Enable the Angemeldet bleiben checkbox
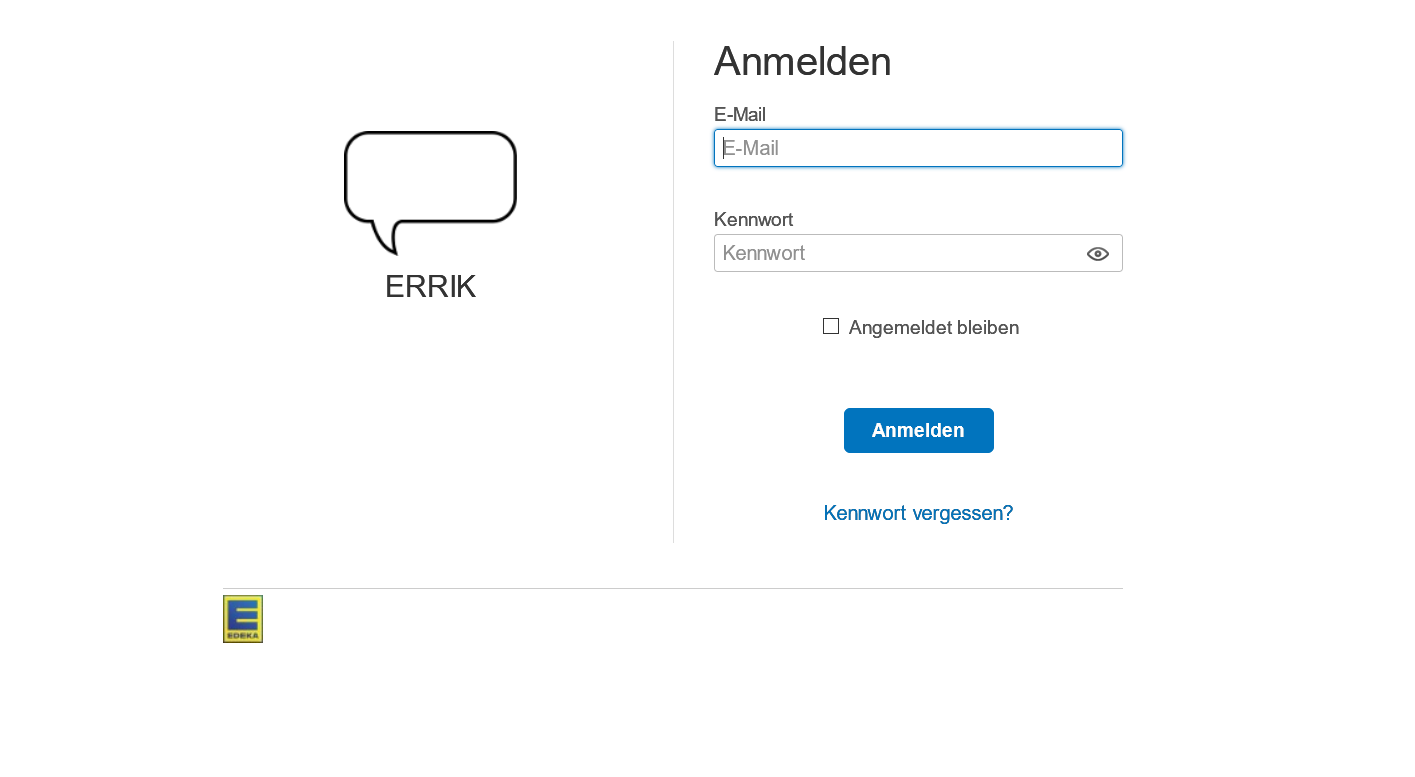This screenshot has height=777, width=1415. coord(831,326)
